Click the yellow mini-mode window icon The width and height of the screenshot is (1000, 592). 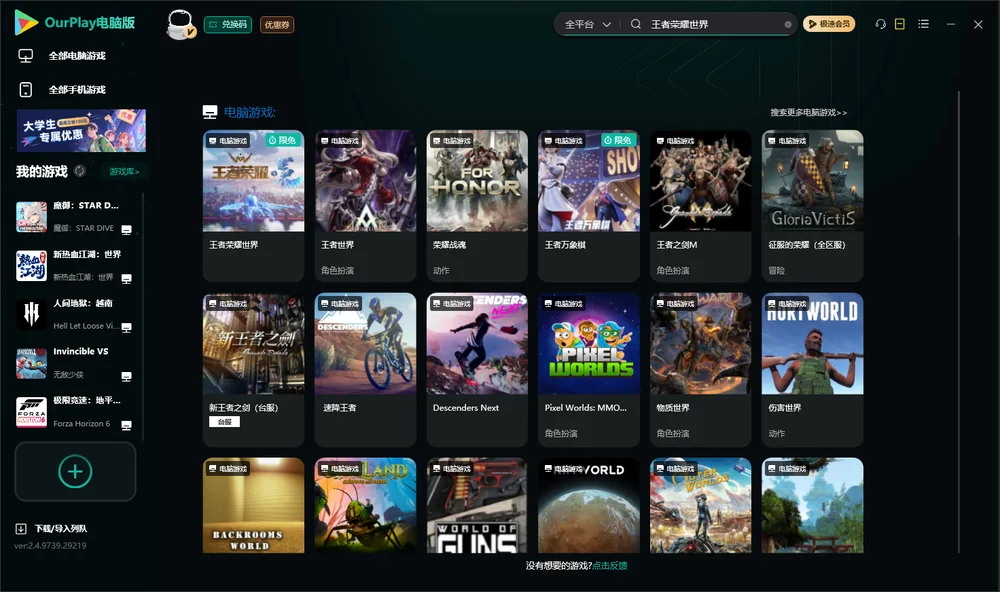pyautogui.click(x=900, y=24)
